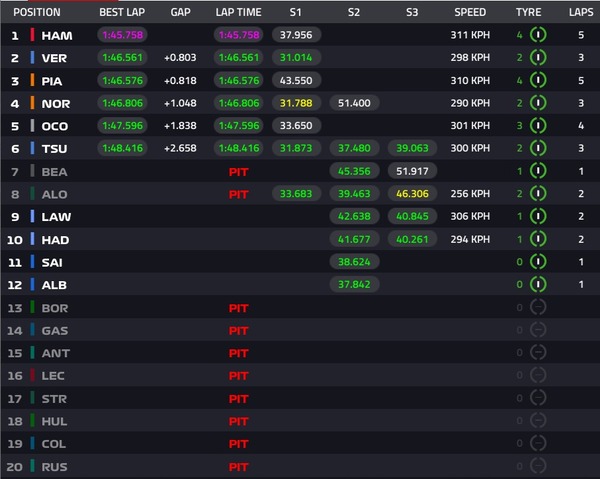Click SAI's S2 time 38.624
600x479 pixels.
354,262
